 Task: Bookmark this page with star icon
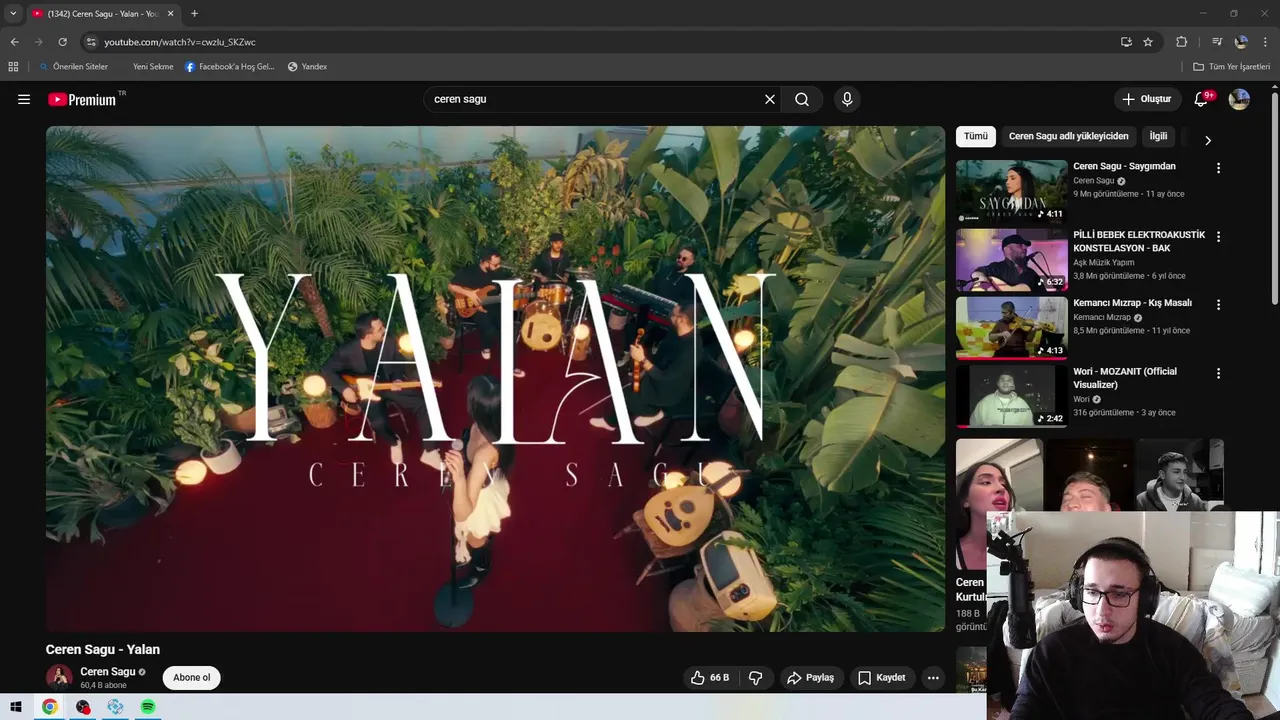[x=1148, y=42]
